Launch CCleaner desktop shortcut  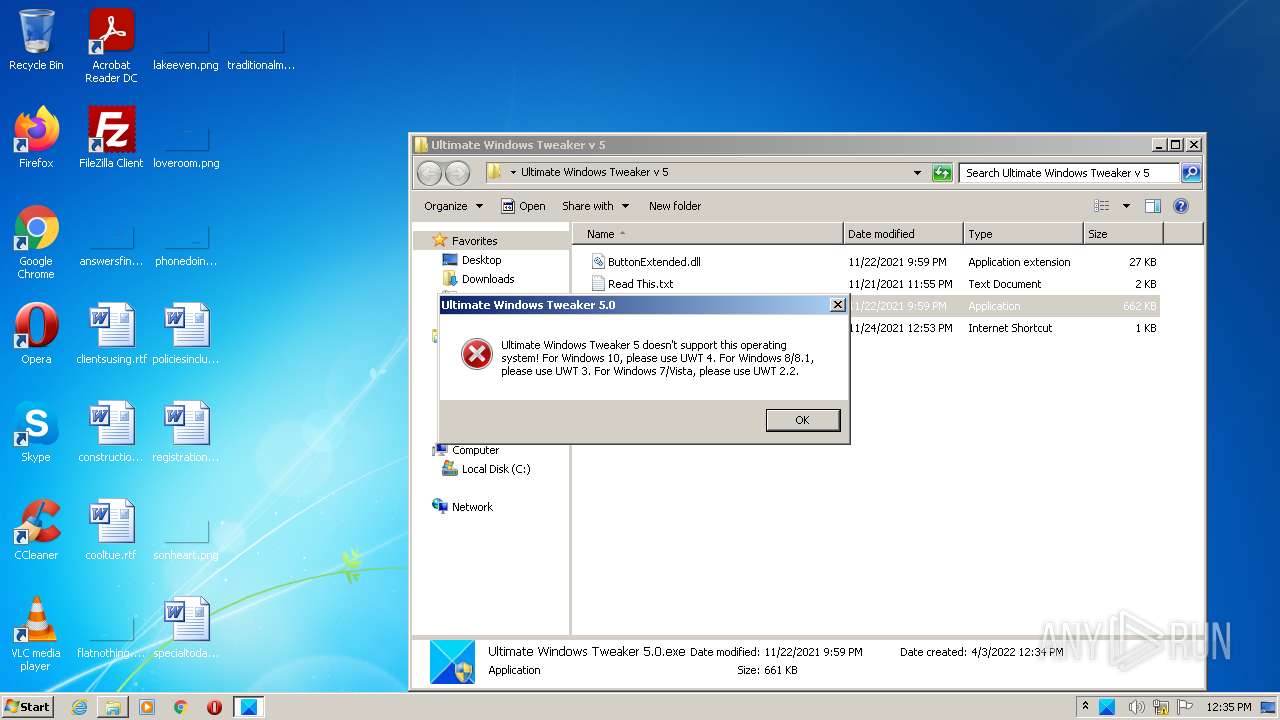click(36, 529)
